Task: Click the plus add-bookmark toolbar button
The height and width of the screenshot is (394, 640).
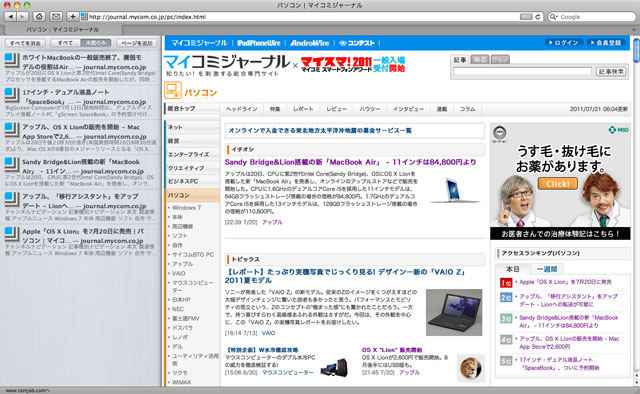Action: pos(73,17)
